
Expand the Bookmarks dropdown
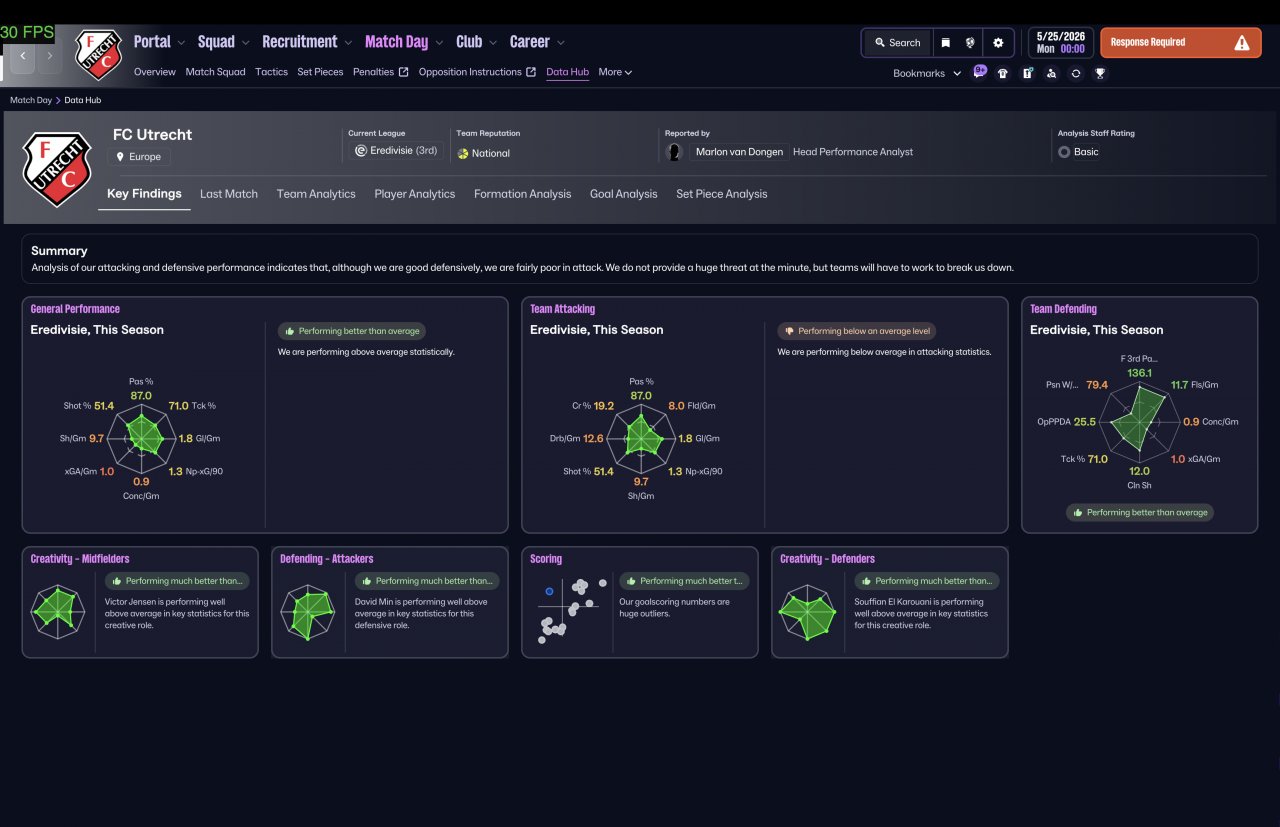click(927, 73)
